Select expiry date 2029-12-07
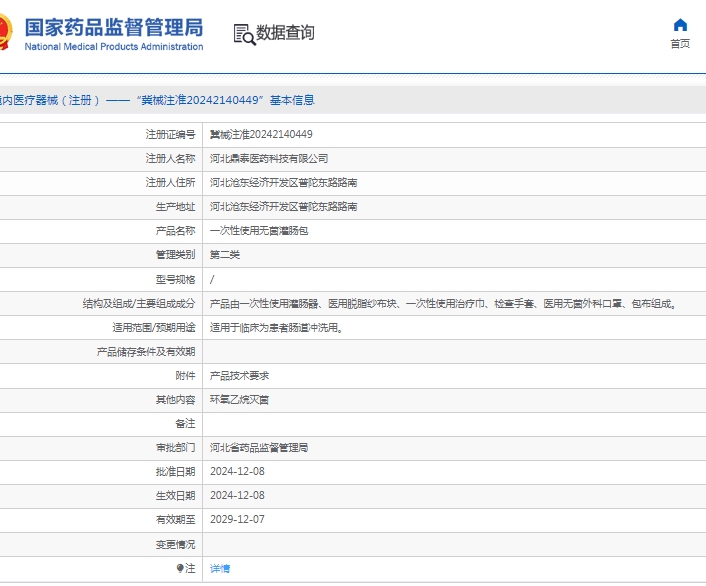The width and height of the screenshot is (706, 586). [x=237, y=520]
